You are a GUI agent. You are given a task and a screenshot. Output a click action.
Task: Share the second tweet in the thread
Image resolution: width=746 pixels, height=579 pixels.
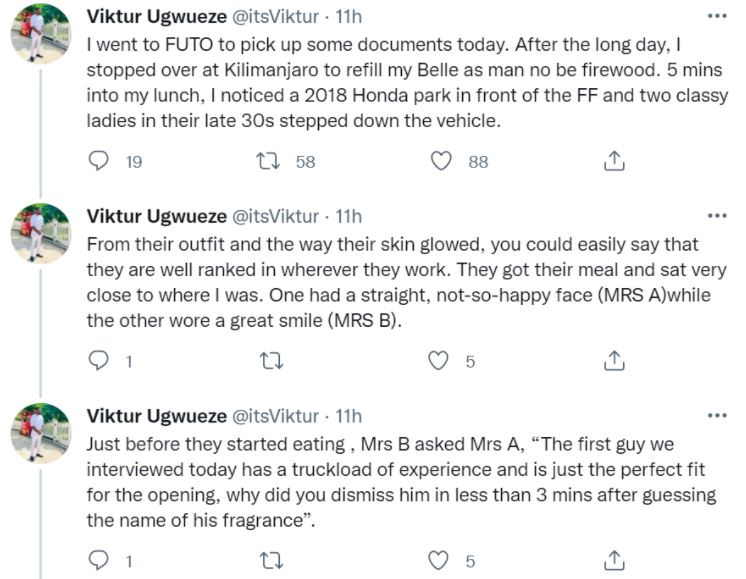(616, 360)
